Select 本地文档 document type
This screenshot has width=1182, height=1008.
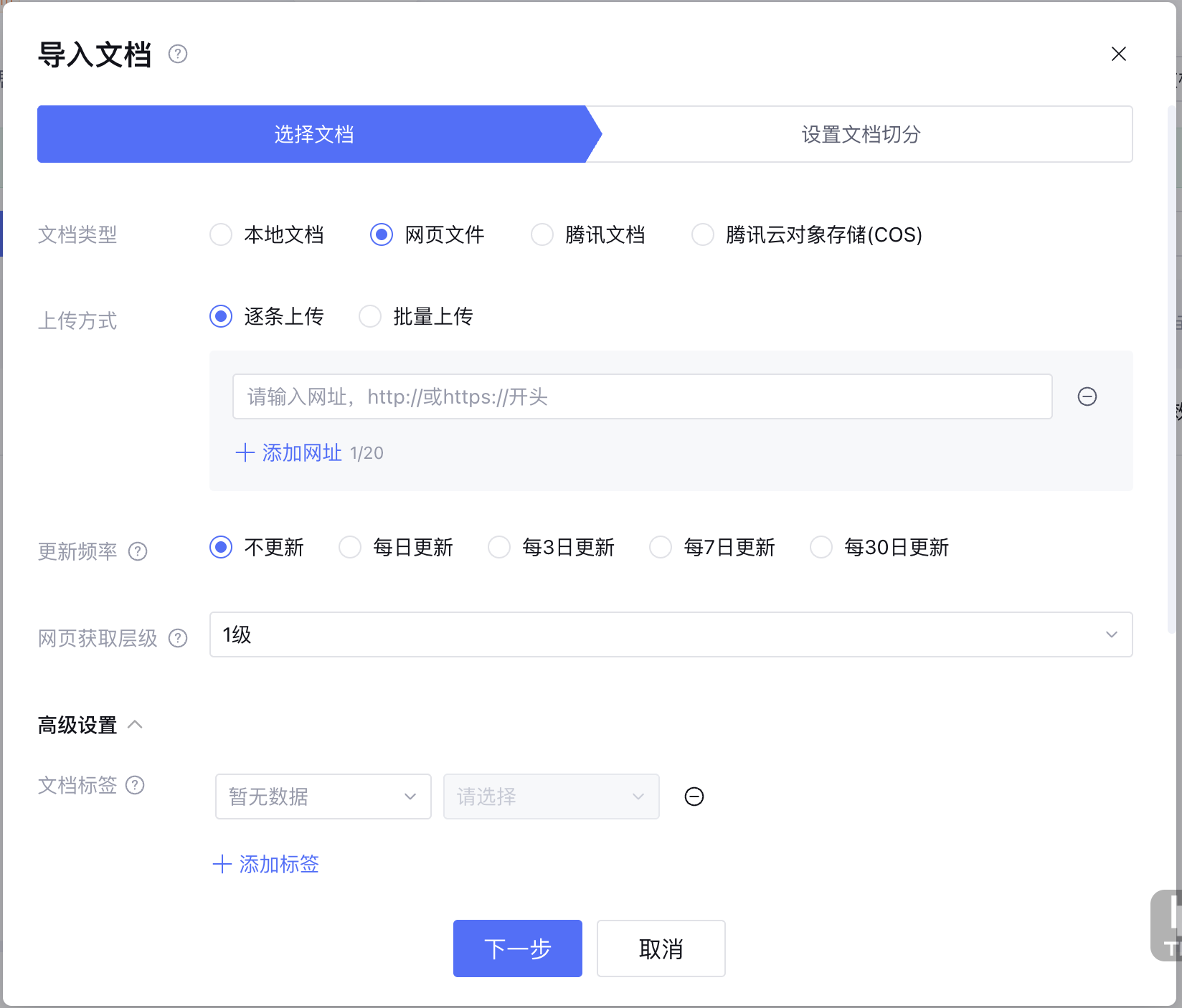[221, 234]
